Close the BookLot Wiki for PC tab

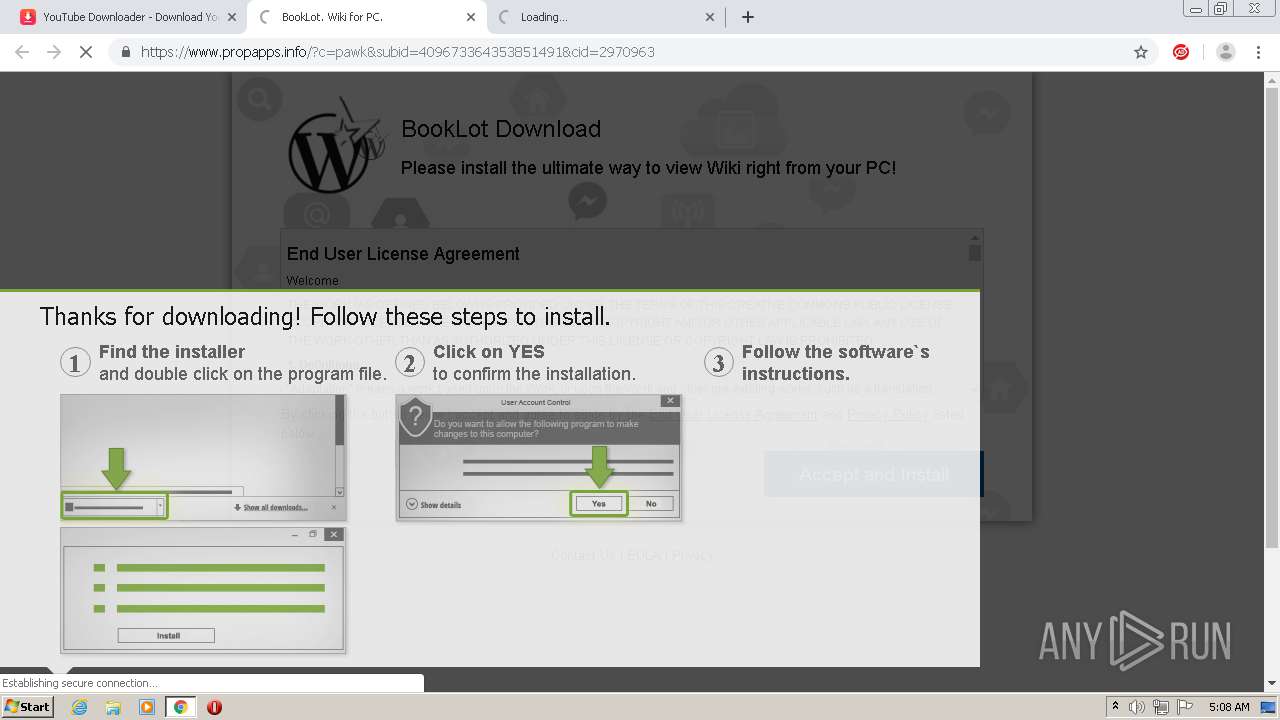click(471, 17)
